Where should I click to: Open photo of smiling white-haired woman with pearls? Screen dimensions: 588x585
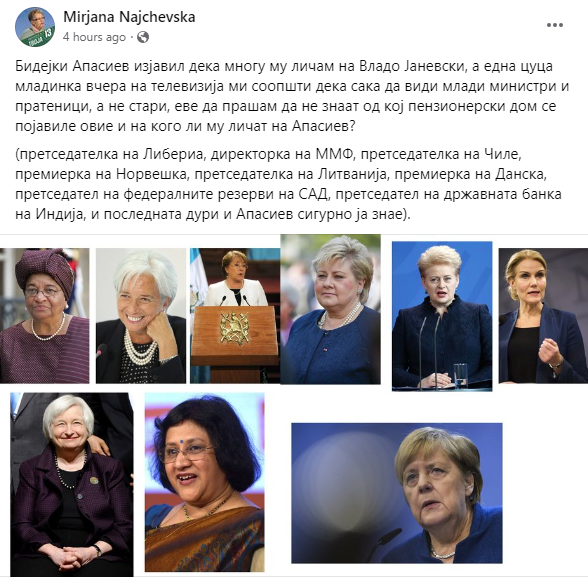coord(141,315)
